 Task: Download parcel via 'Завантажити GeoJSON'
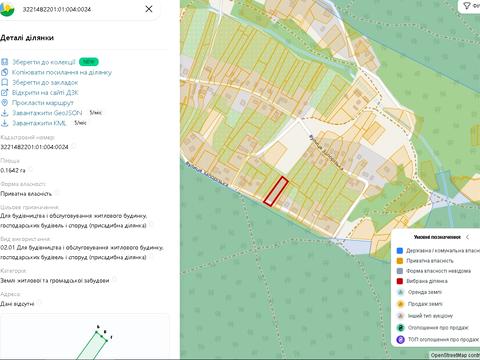[x=47, y=113]
